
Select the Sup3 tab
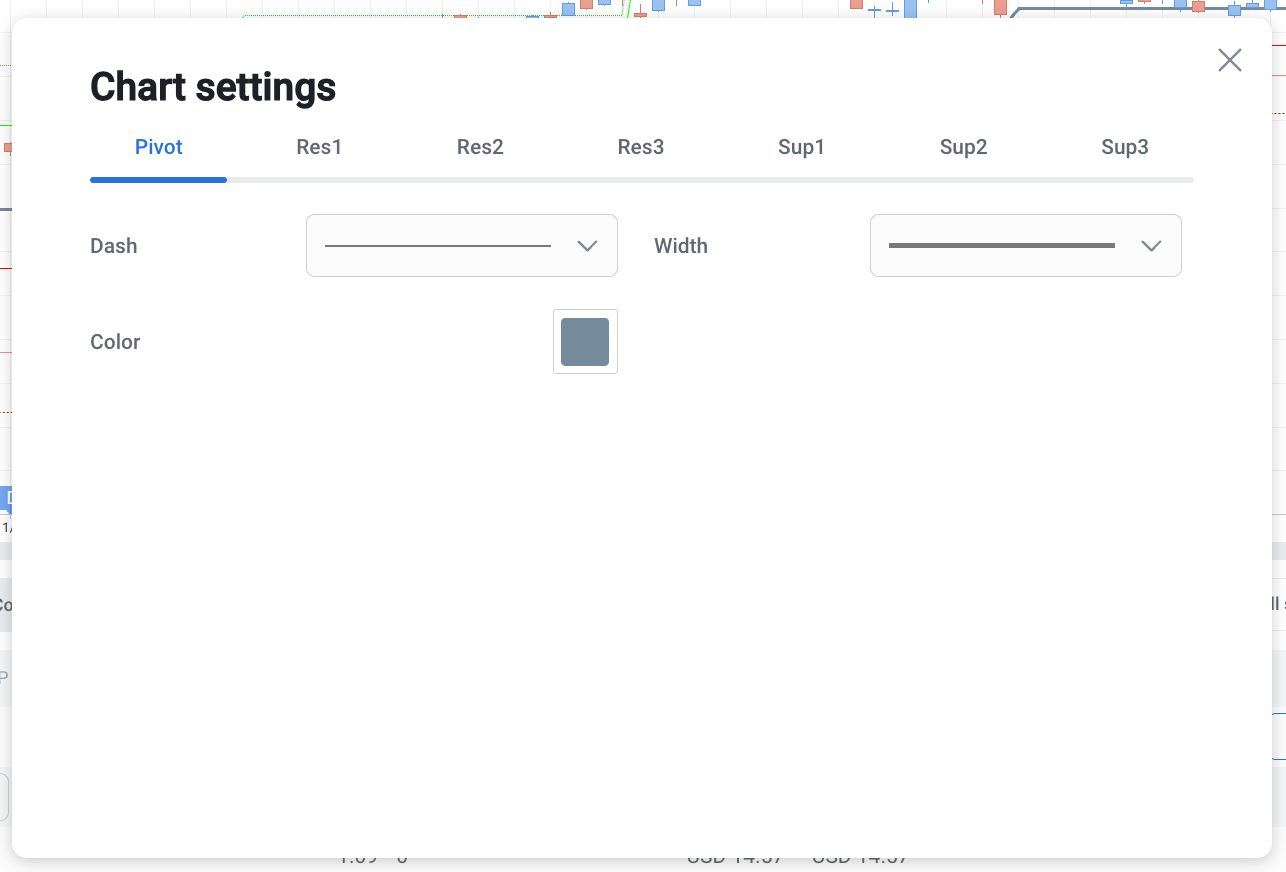[x=1124, y=147]
